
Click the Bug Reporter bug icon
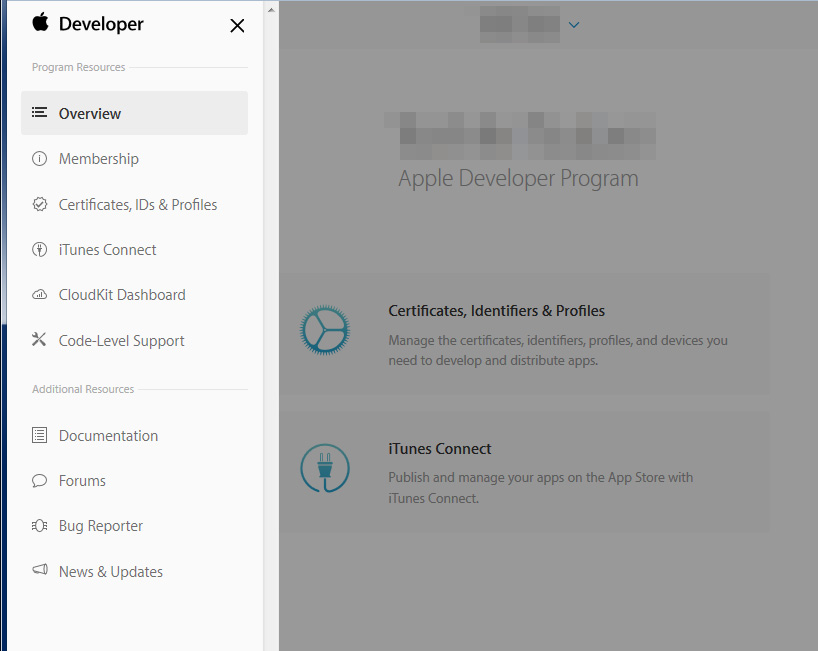pyautogui.click(x=40, y=525)
